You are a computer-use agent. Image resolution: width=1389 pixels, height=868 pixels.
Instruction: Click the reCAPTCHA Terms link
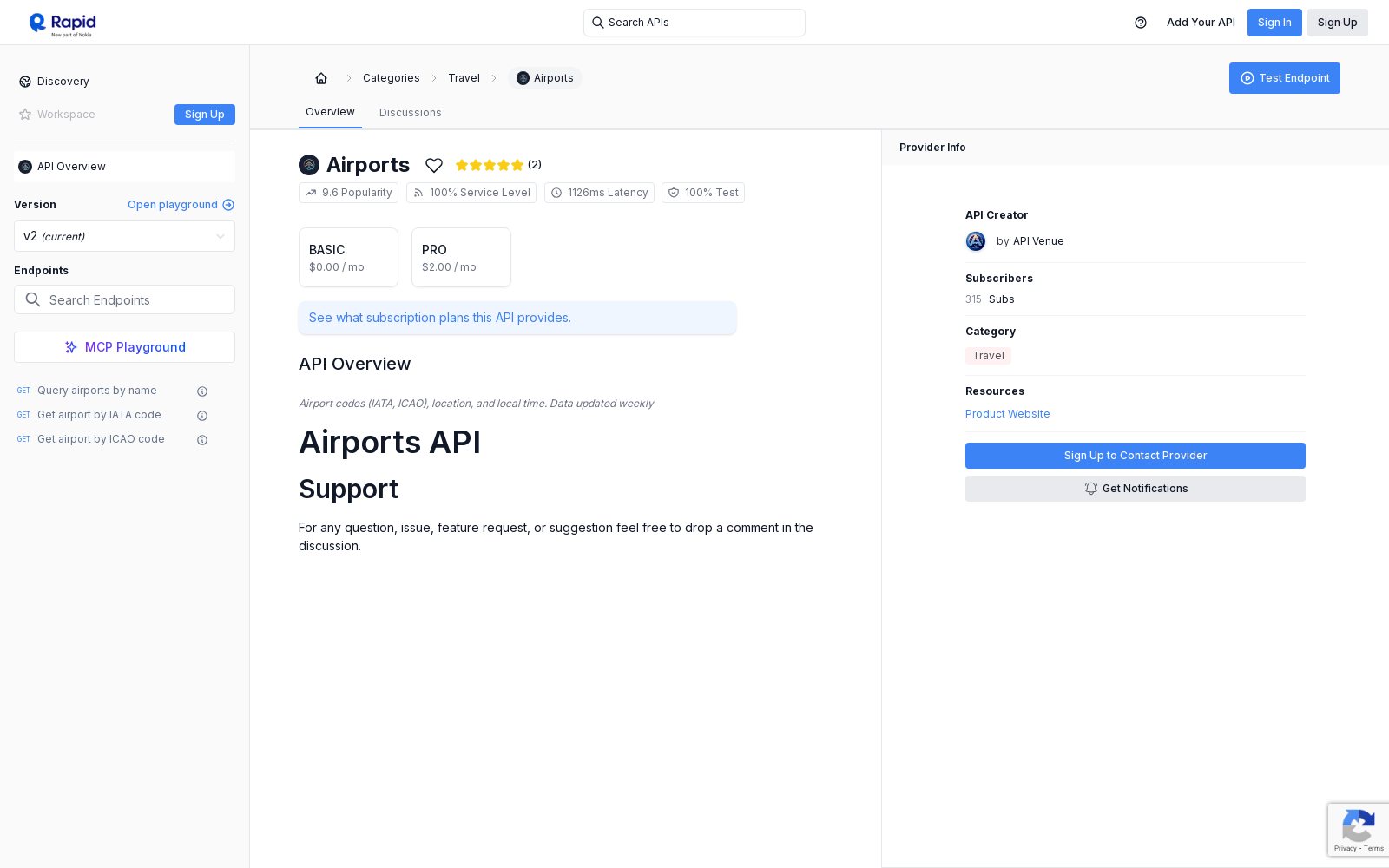coord(1374,848)
